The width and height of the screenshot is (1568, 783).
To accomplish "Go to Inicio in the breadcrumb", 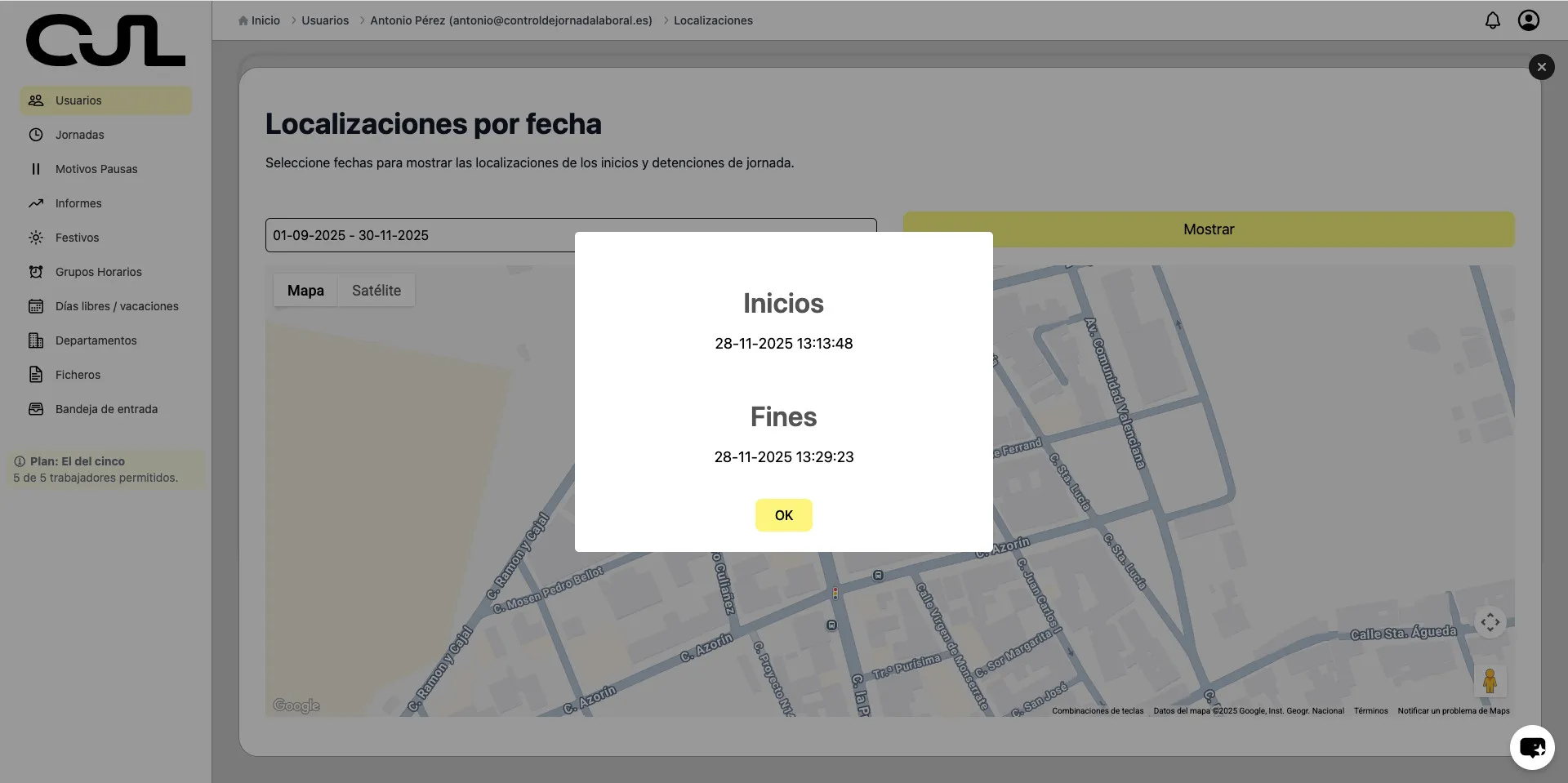I will click(265, 20).
